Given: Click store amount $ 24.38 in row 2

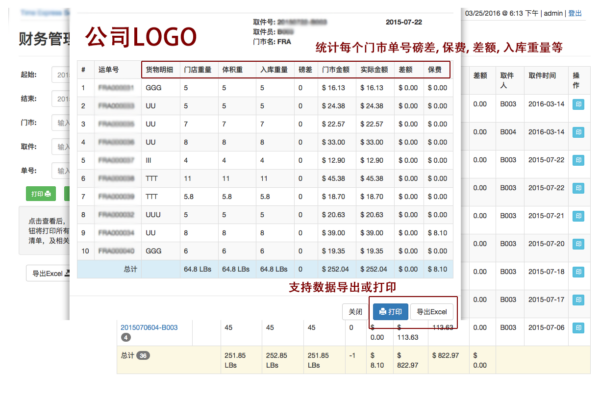Looking at the screenshot, I should coord(333,106).
